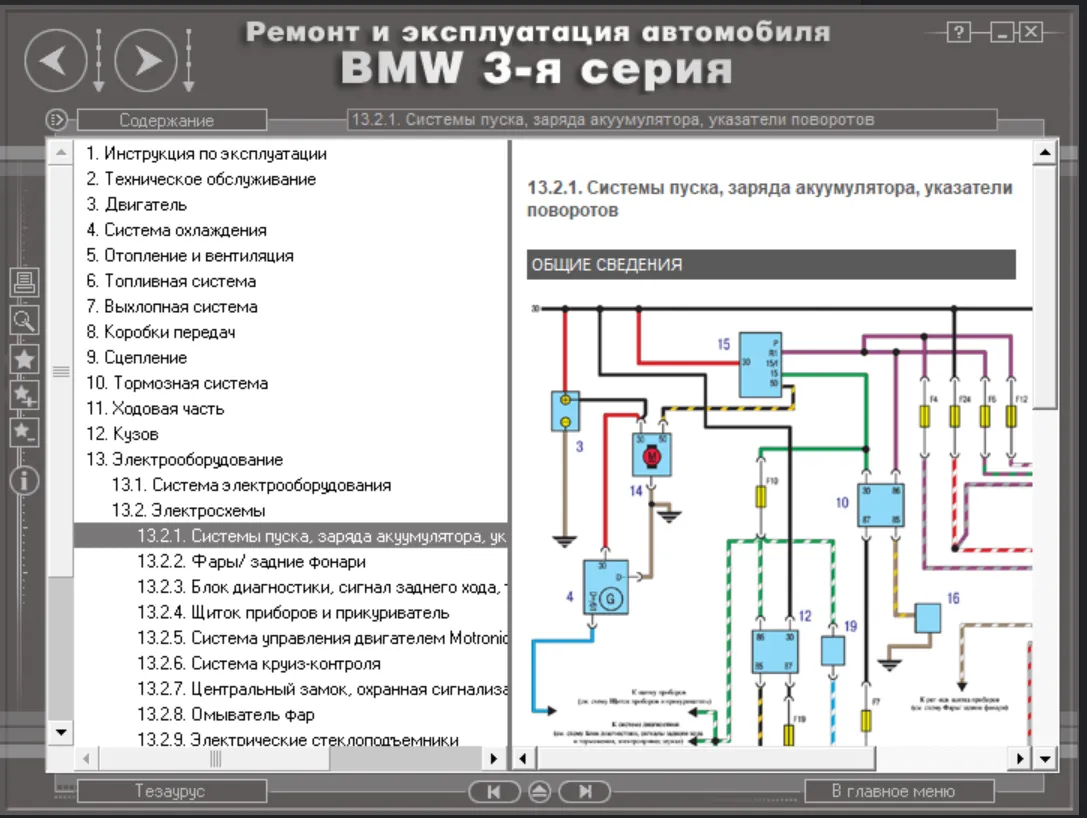Toggle contents panel with small arrow icon
The image size is (1087, 818).
57,120
